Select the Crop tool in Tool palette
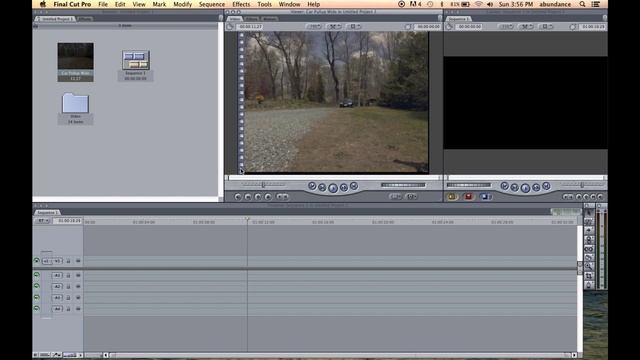The width and height of the screenshot is (640, 360). (589, 276)
